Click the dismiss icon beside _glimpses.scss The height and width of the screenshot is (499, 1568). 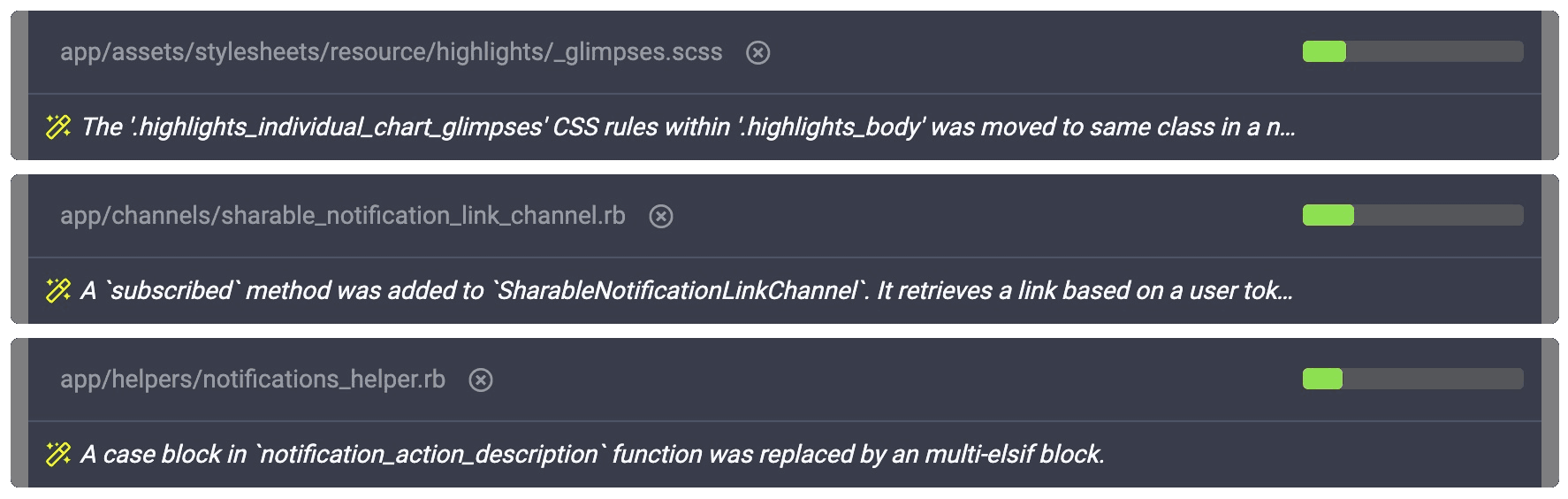[x=757, y=53]
